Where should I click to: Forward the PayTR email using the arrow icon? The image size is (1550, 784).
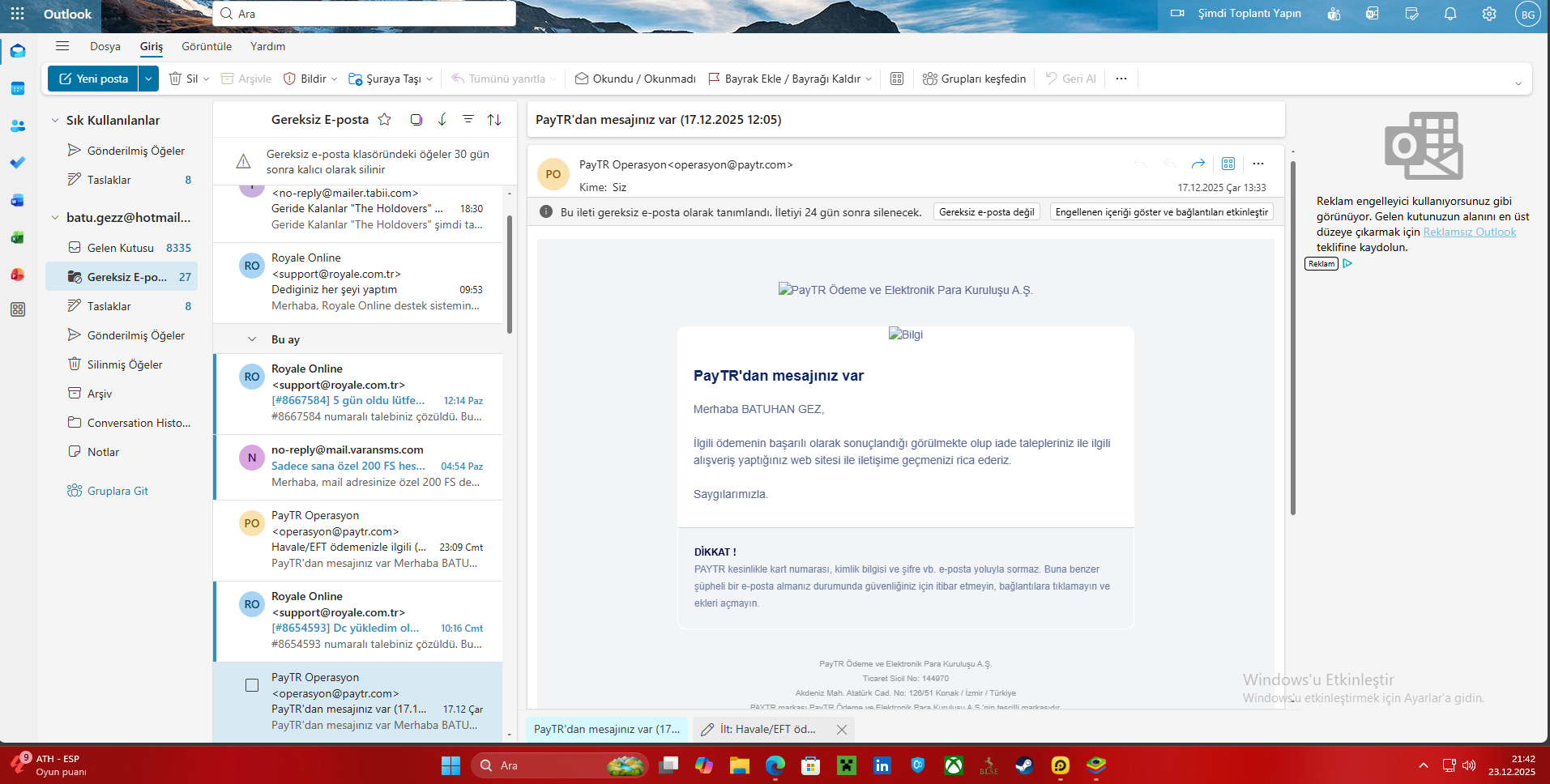pyautogui.click(x=1198, y=164)
